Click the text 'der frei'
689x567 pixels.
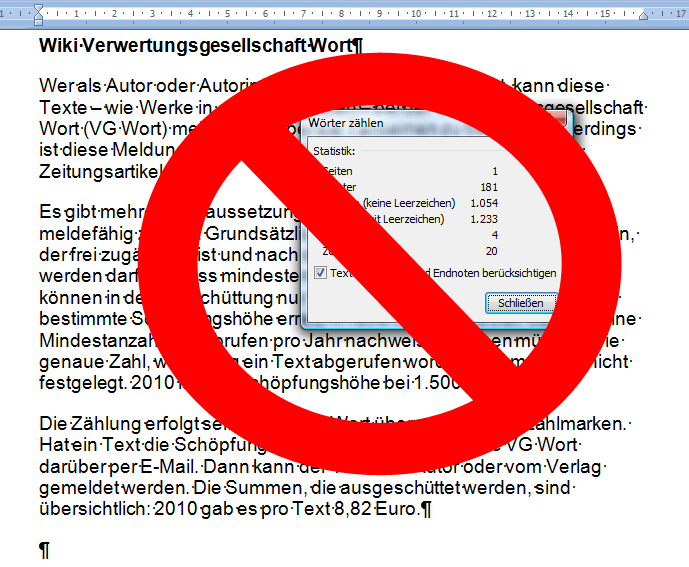point(67,255)
